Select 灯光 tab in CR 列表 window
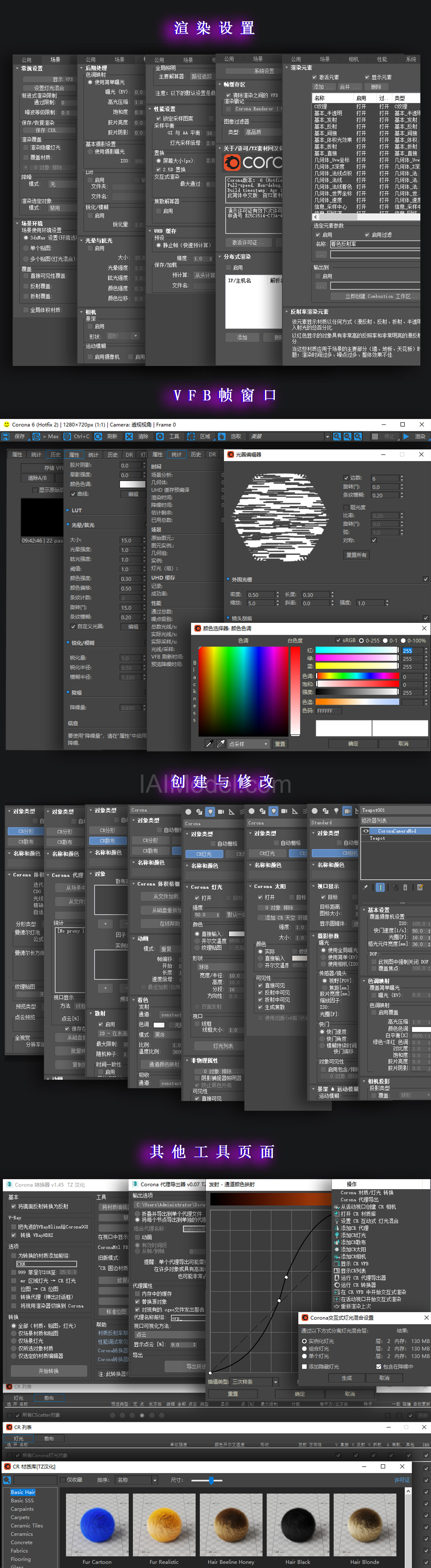The image size is (431, 1568). click(x=19, y=1438)
